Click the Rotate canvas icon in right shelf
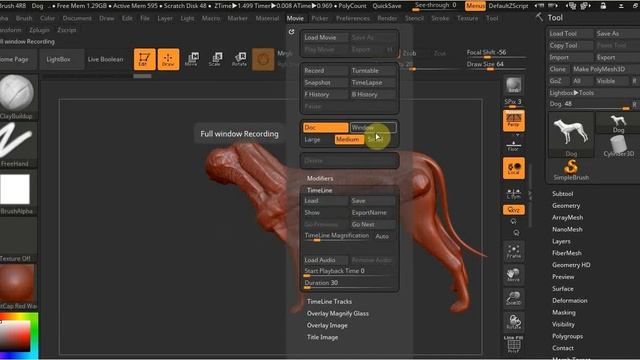The width and height of the screenshot is (640, 360). coord(513,322)
